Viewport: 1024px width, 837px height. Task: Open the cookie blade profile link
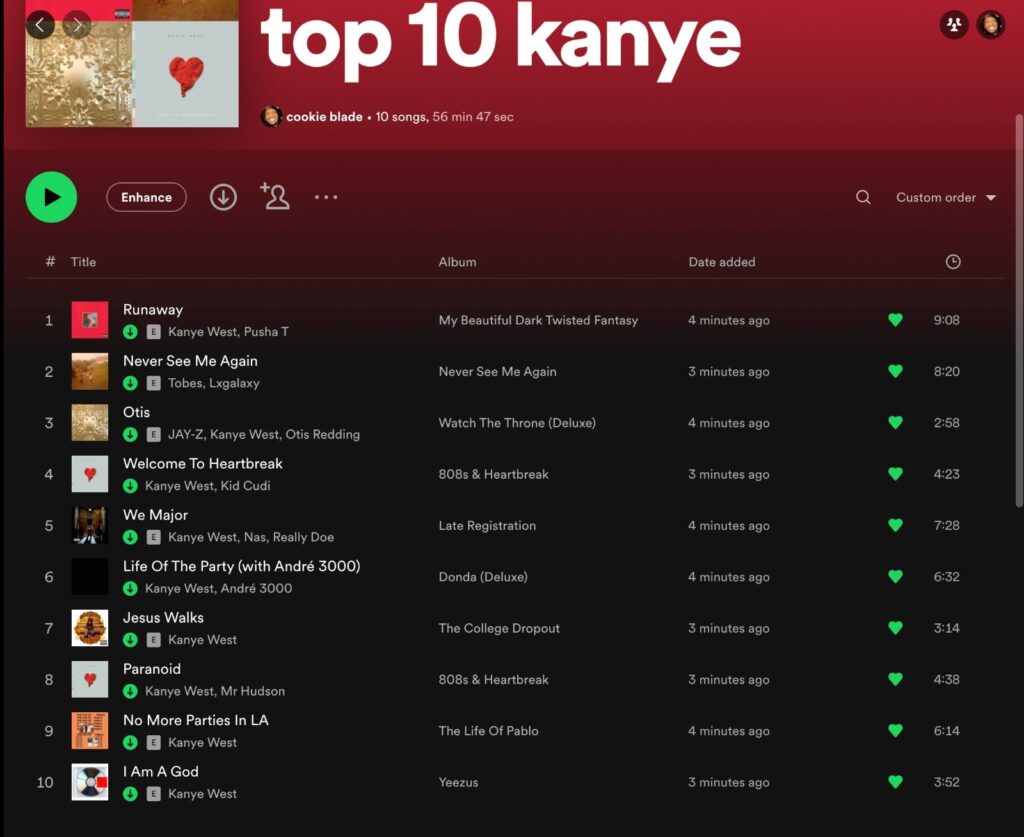[x=324, y=117]
